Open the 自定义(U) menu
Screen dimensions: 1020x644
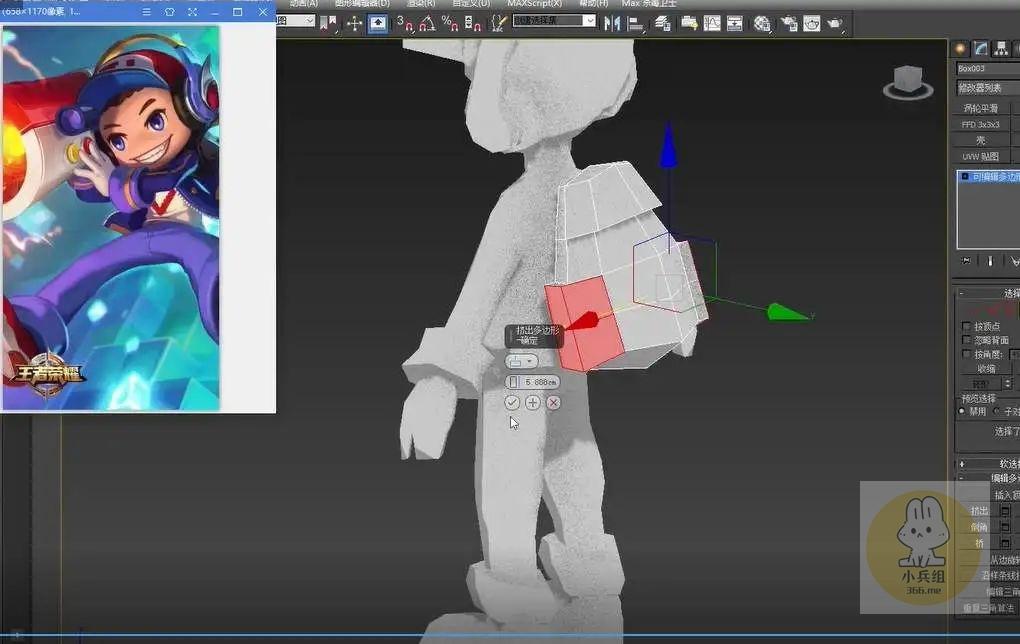tap(471, 3)
